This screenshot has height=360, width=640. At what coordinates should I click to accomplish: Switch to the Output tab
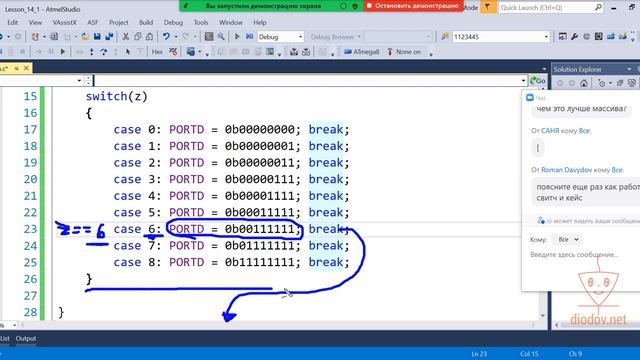point(26,338)
